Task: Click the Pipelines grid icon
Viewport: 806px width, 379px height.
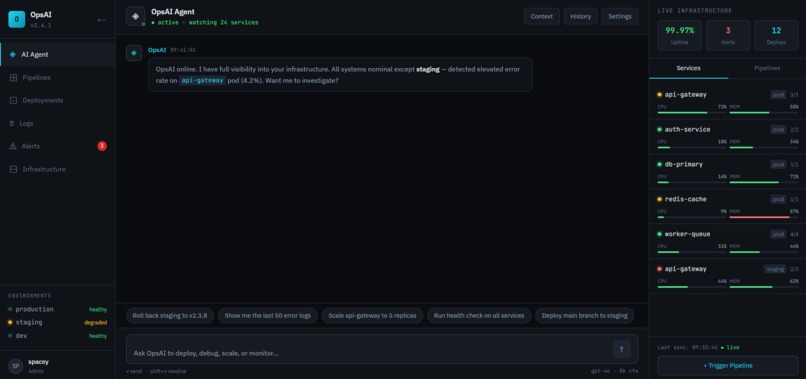Action: (13, 78)
